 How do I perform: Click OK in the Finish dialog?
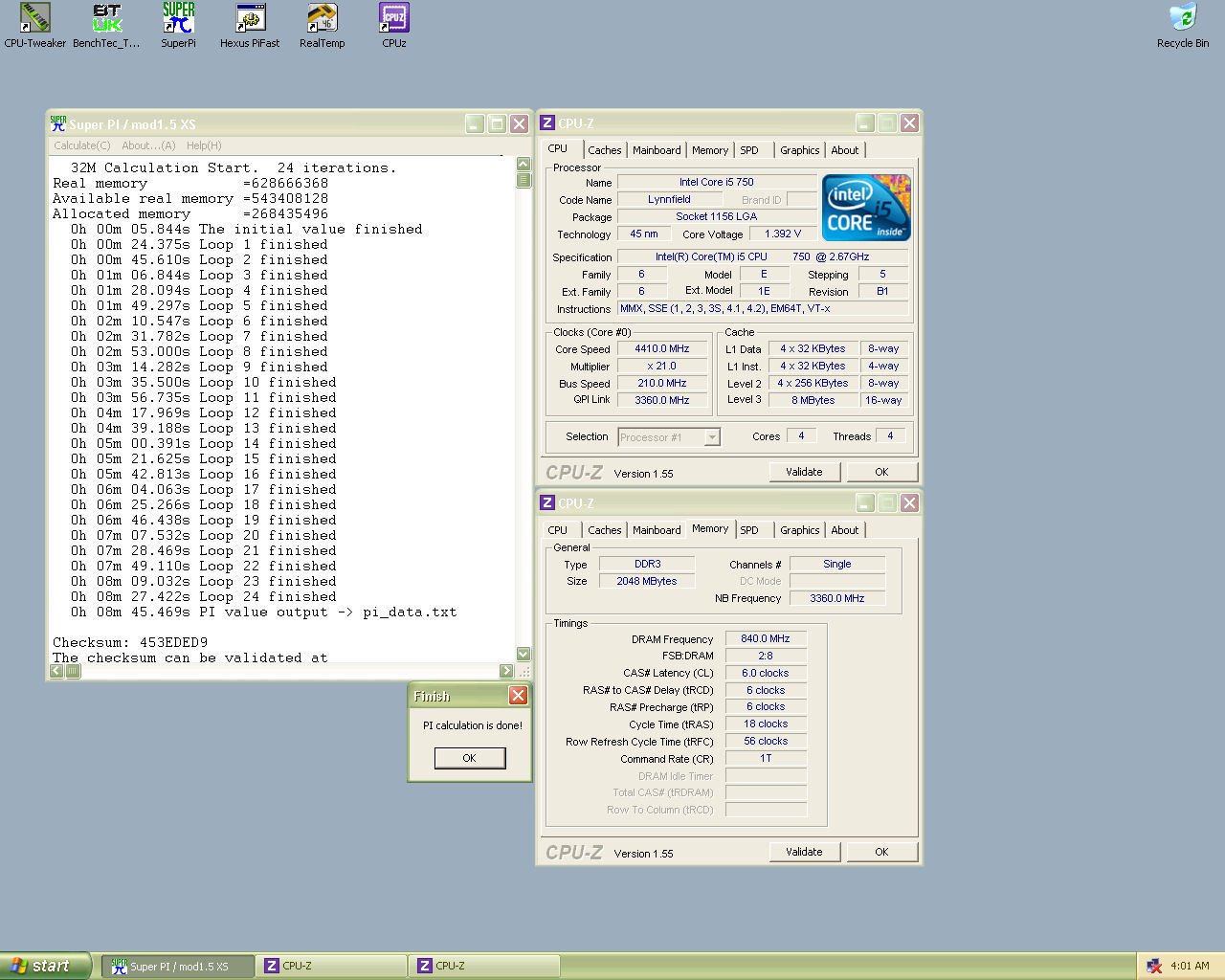(x=469, y=758)
